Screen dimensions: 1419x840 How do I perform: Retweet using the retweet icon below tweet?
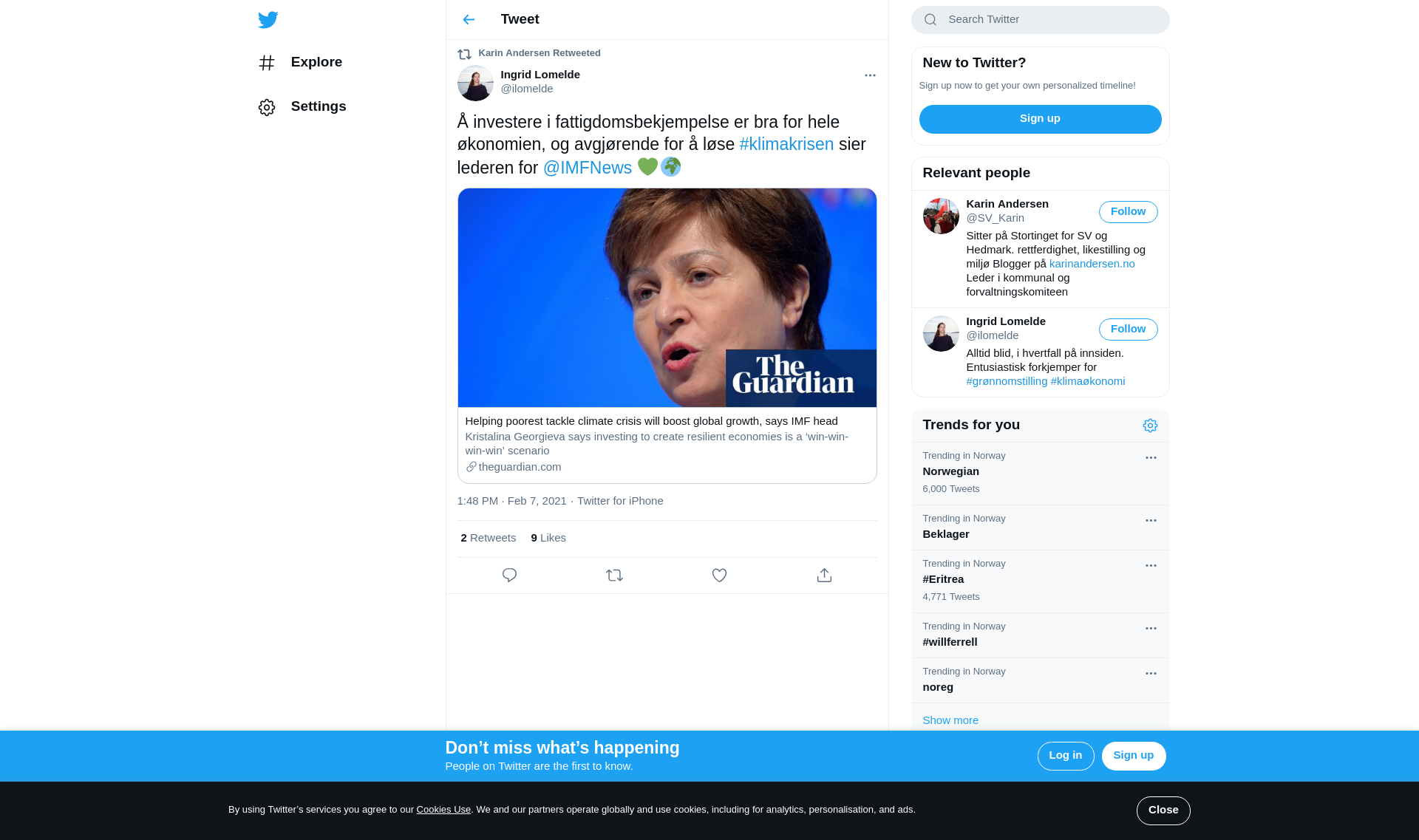(614, 575)
